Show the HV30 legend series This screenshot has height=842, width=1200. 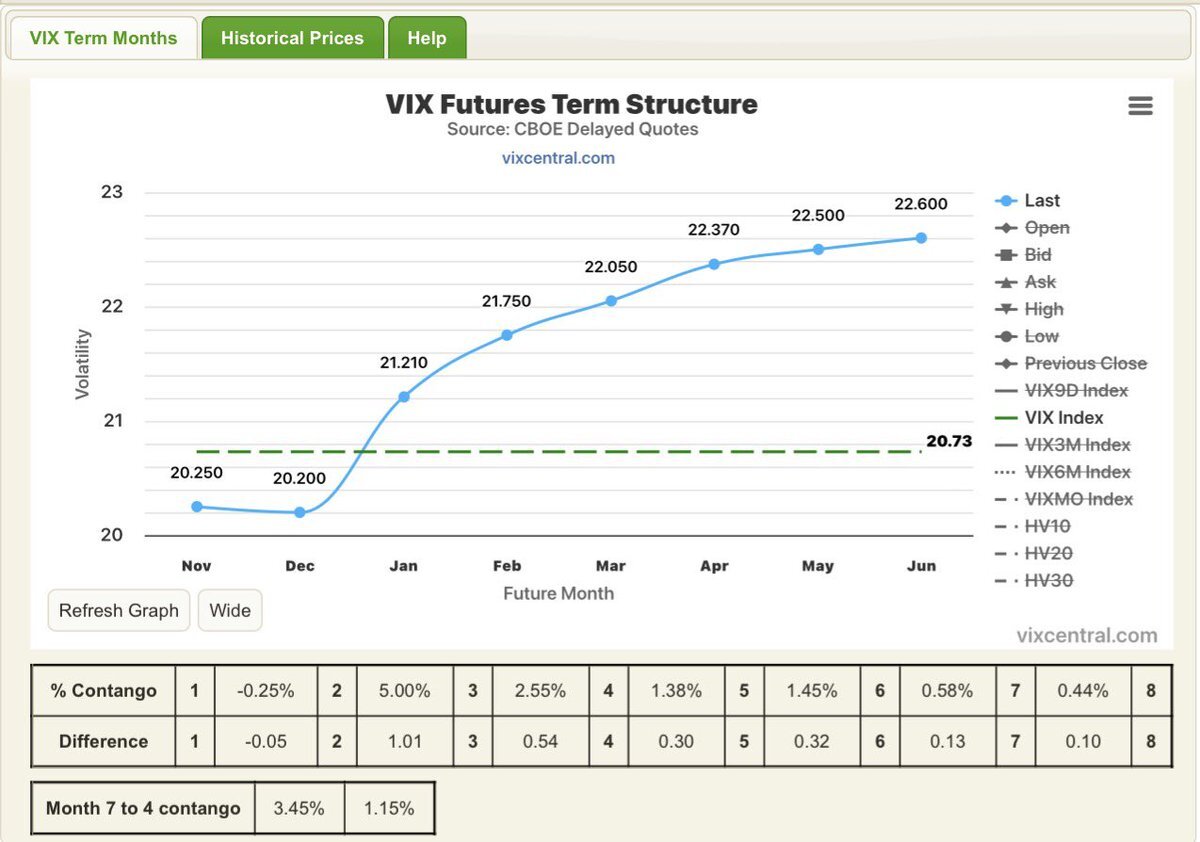tap(1048, 580)
